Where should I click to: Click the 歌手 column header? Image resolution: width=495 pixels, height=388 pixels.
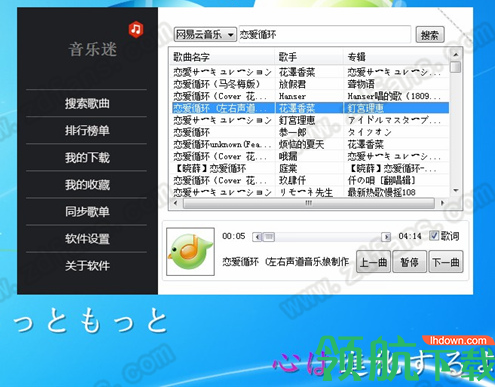pos(309,57)
